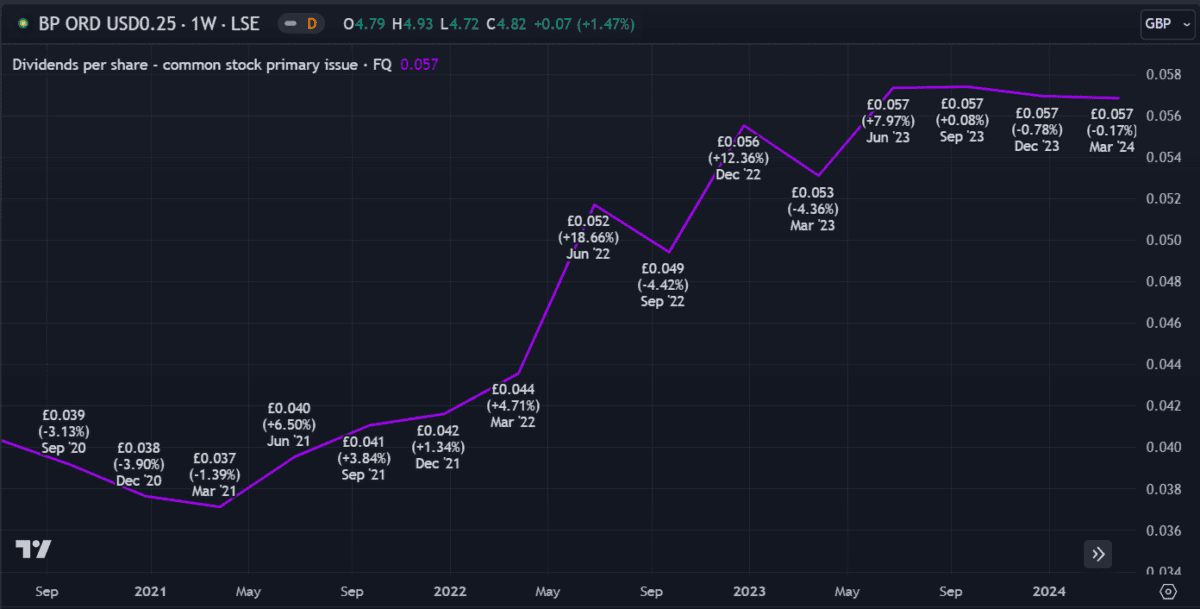Click the 2024 label on time axis
Screen dimensions: 1200x609
[1048, 590]
